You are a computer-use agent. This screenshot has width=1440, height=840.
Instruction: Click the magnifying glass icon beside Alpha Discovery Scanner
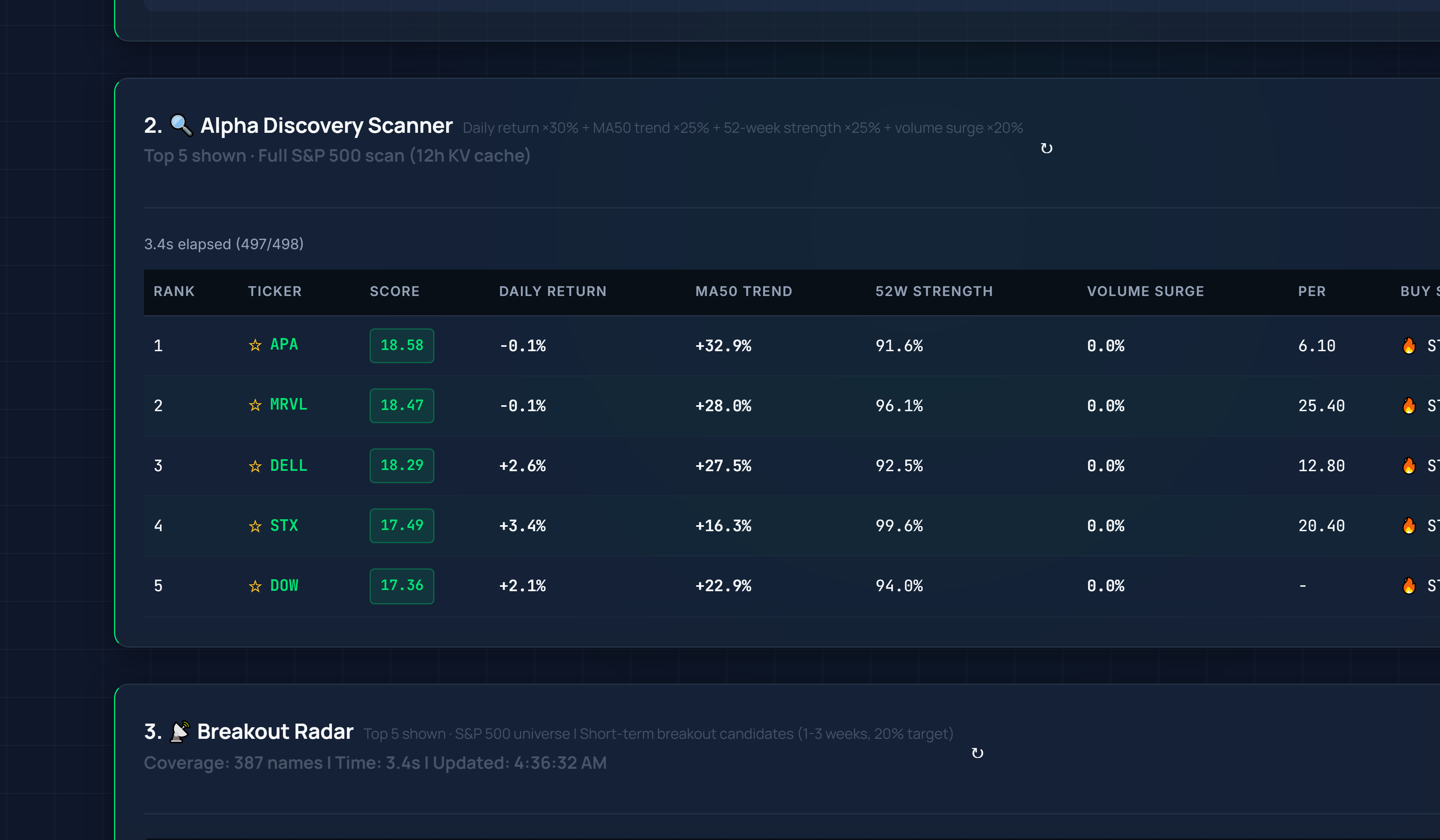click(x=182, y=126)
